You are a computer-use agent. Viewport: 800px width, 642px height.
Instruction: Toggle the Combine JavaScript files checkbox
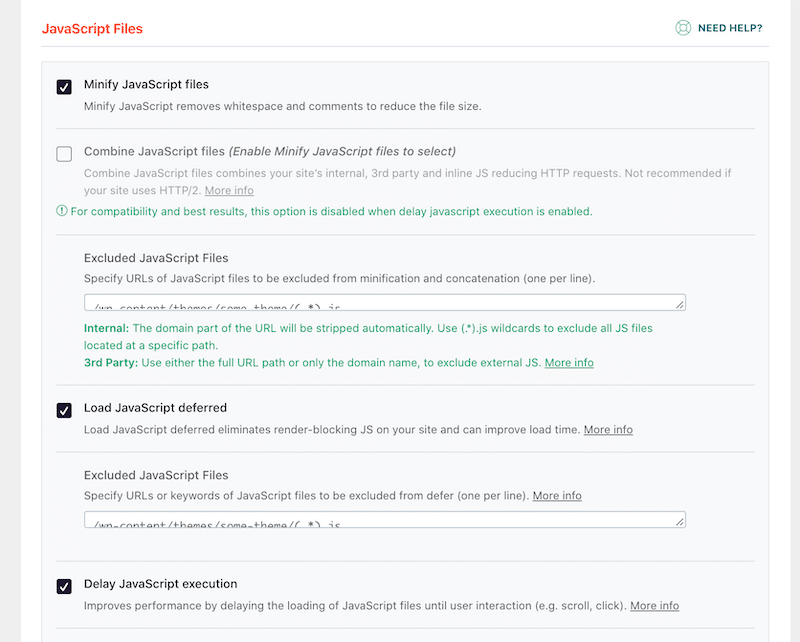(x=64, y=154)
